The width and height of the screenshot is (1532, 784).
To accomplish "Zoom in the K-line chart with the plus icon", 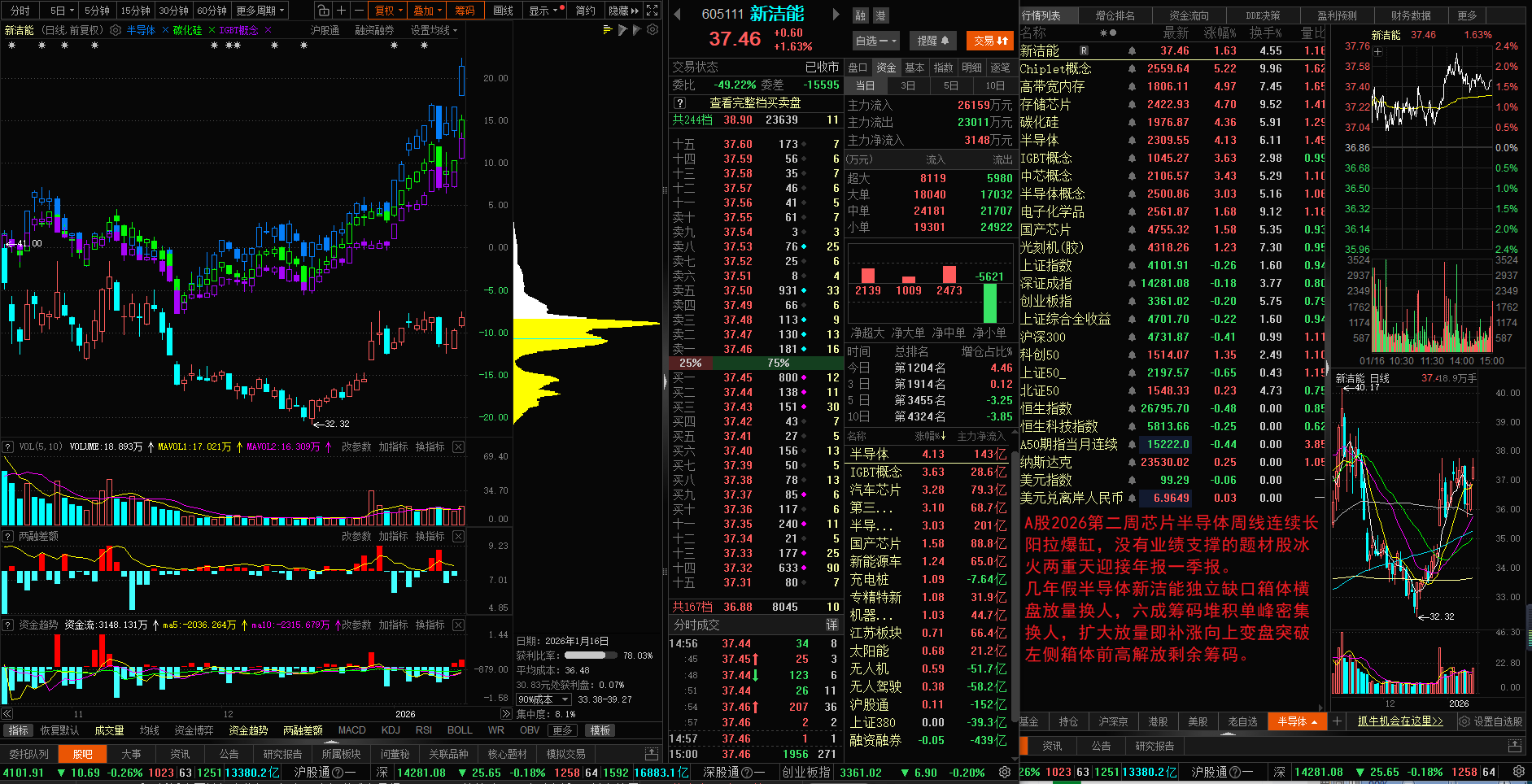I will [x=342, y=11].
